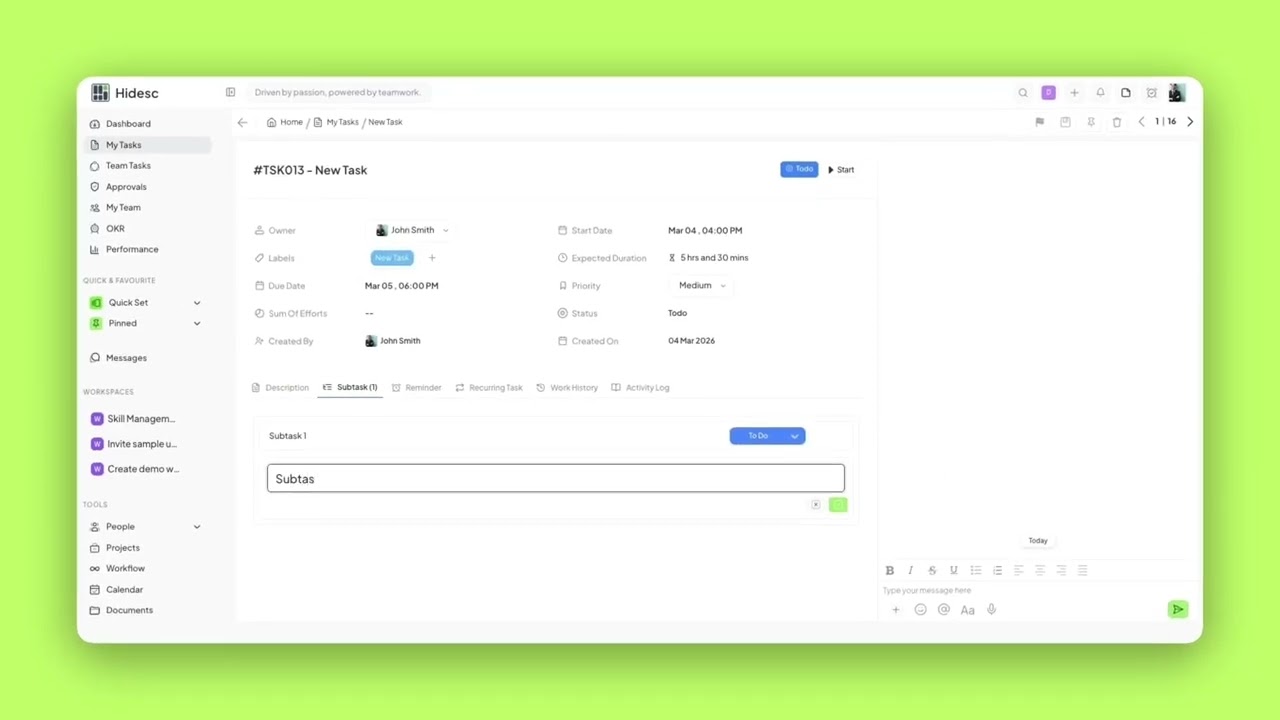
Task: Apply bold formatting in message editor
Action: (x=889, y=570)
